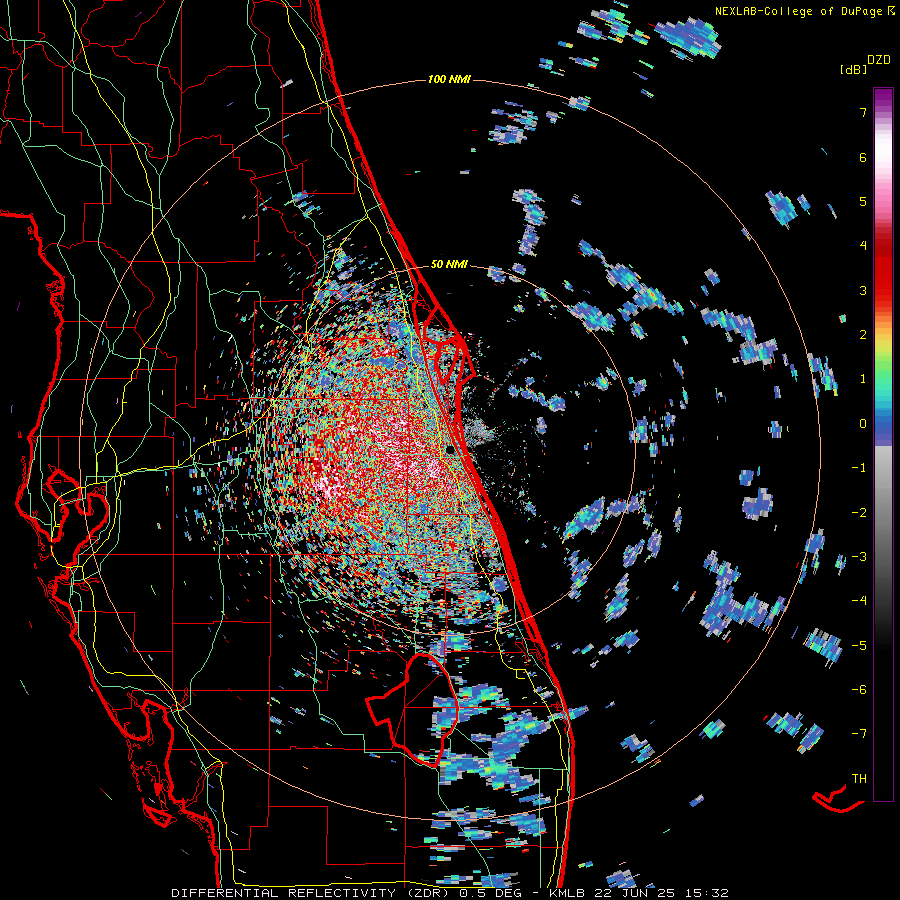Click the "-7" value on the color scale
The image size is (900, 900).
pos(859,734)
